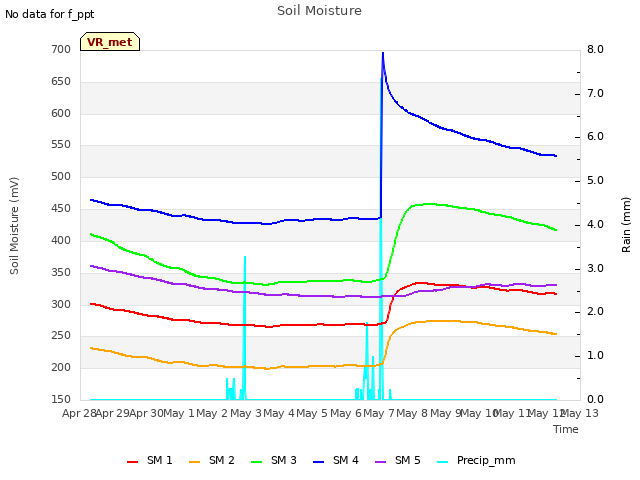The height and width of the screenshot is (480, 640).
Task: Click the Soil Moisture (mV) axis label
Action: click(x=14, y=226)
